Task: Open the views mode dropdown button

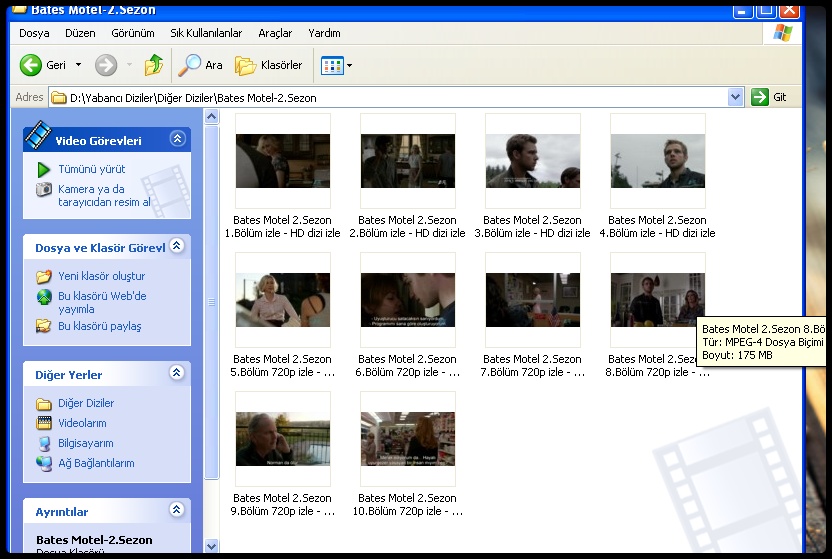Action: [x=336, y=65]
